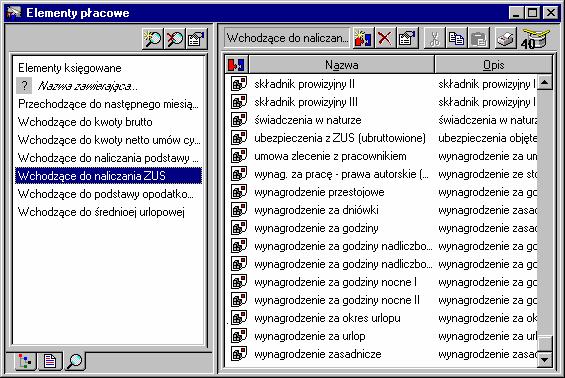
Task: Click icon beside wynagrodzenie przestojowe
Action: [239, 192]
